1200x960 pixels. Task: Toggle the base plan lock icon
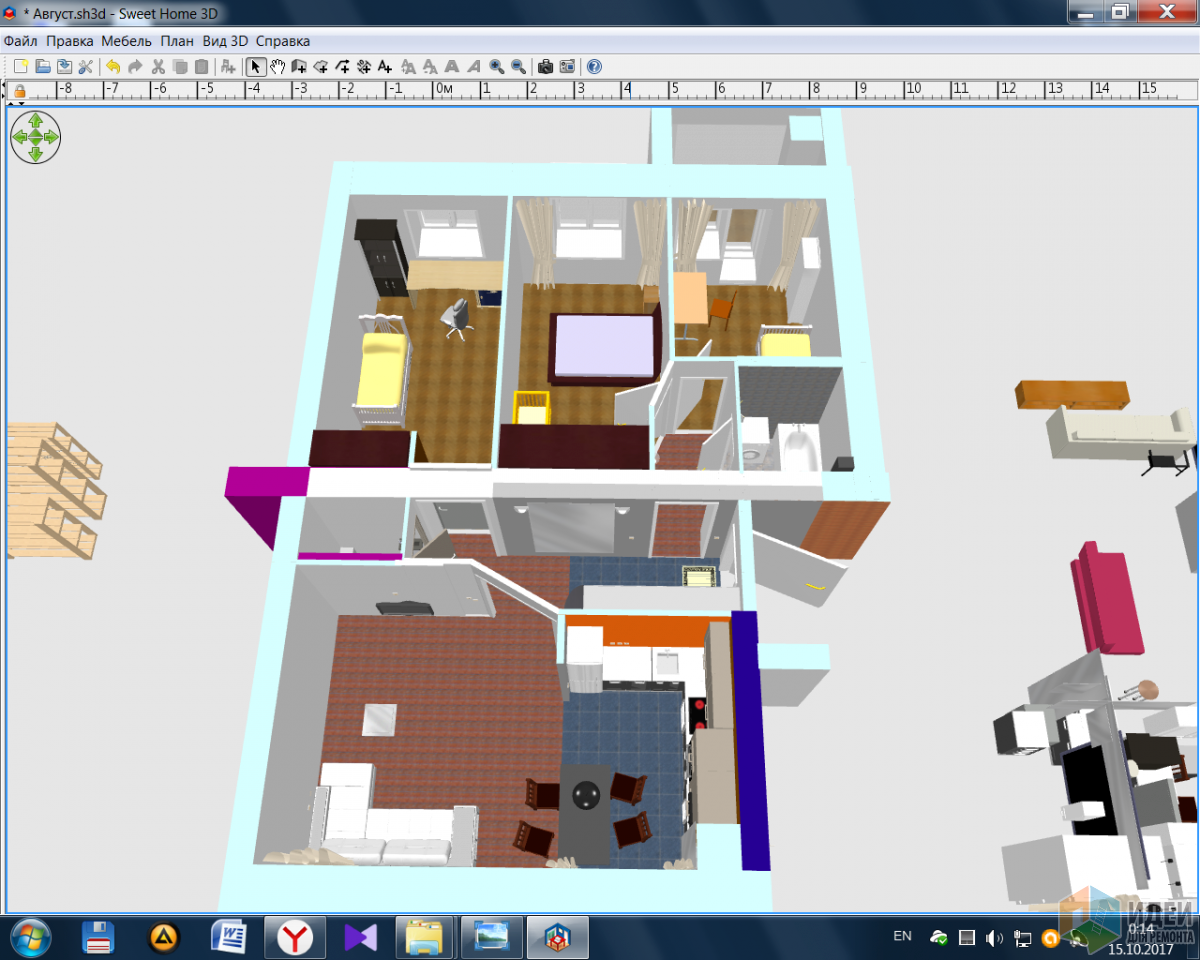click(19, 90)
